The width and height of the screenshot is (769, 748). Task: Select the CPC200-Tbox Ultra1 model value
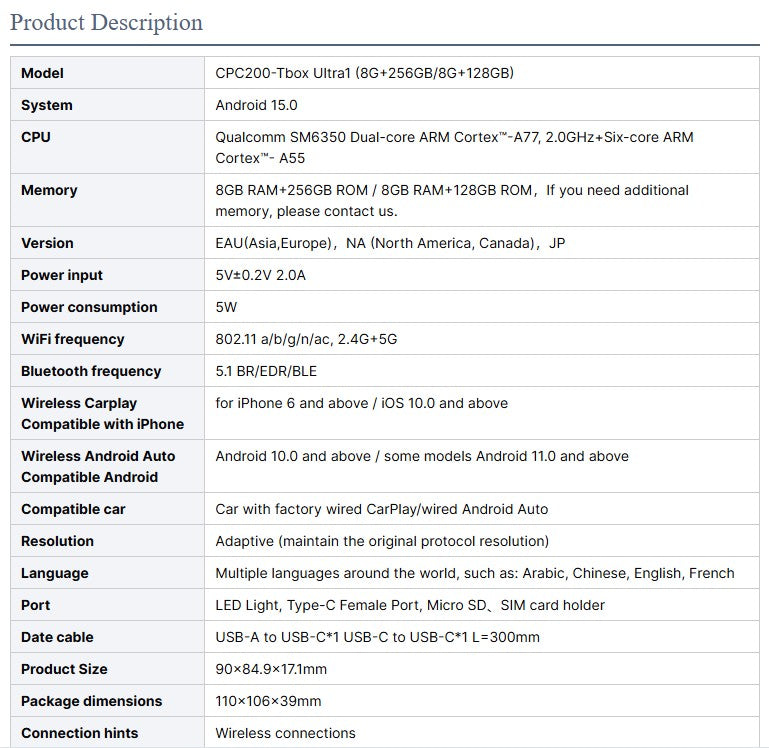(x=364, y=73)
